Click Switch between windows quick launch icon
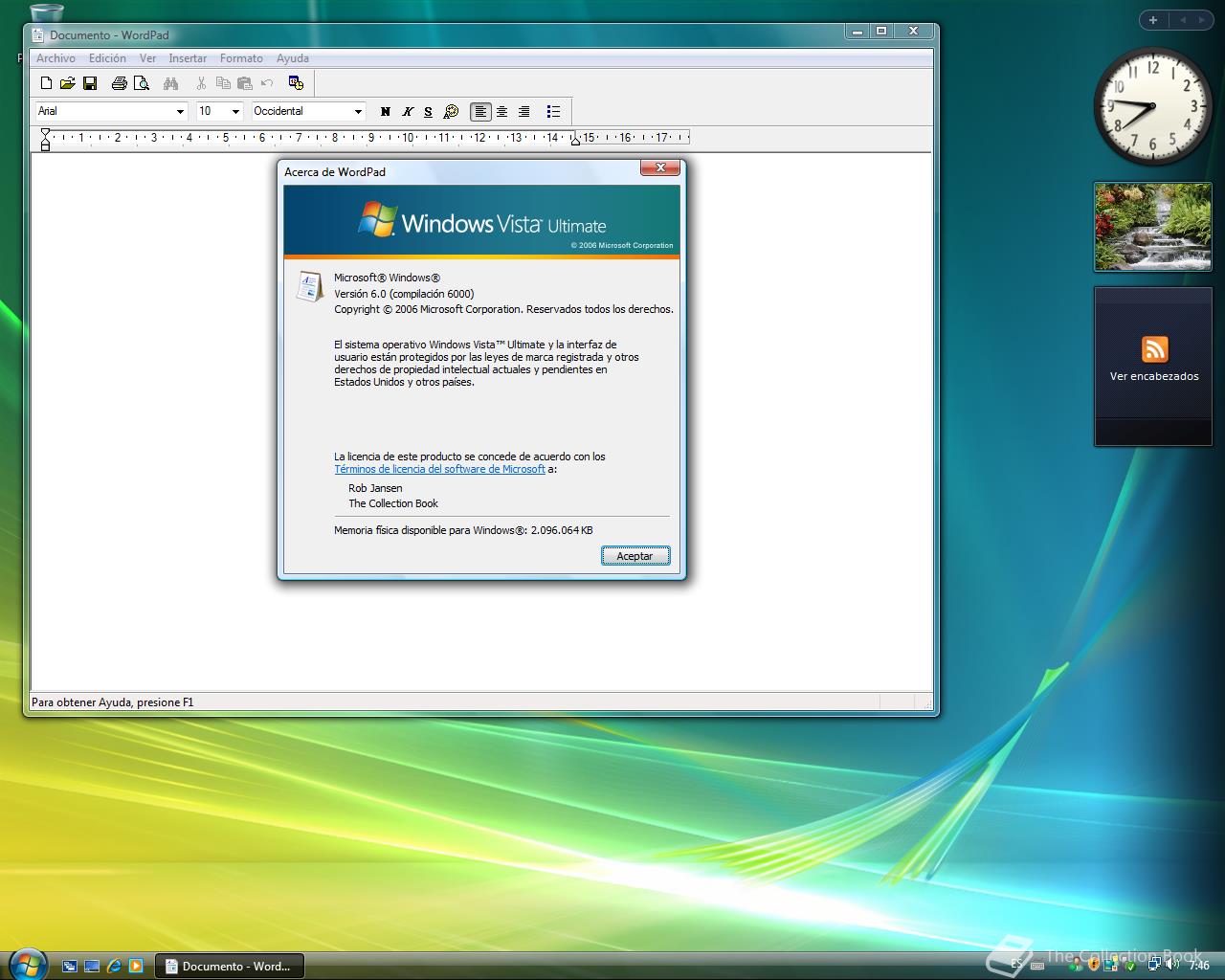The height and width of the screenshot is (980, 1225). [x=70, y=967]
